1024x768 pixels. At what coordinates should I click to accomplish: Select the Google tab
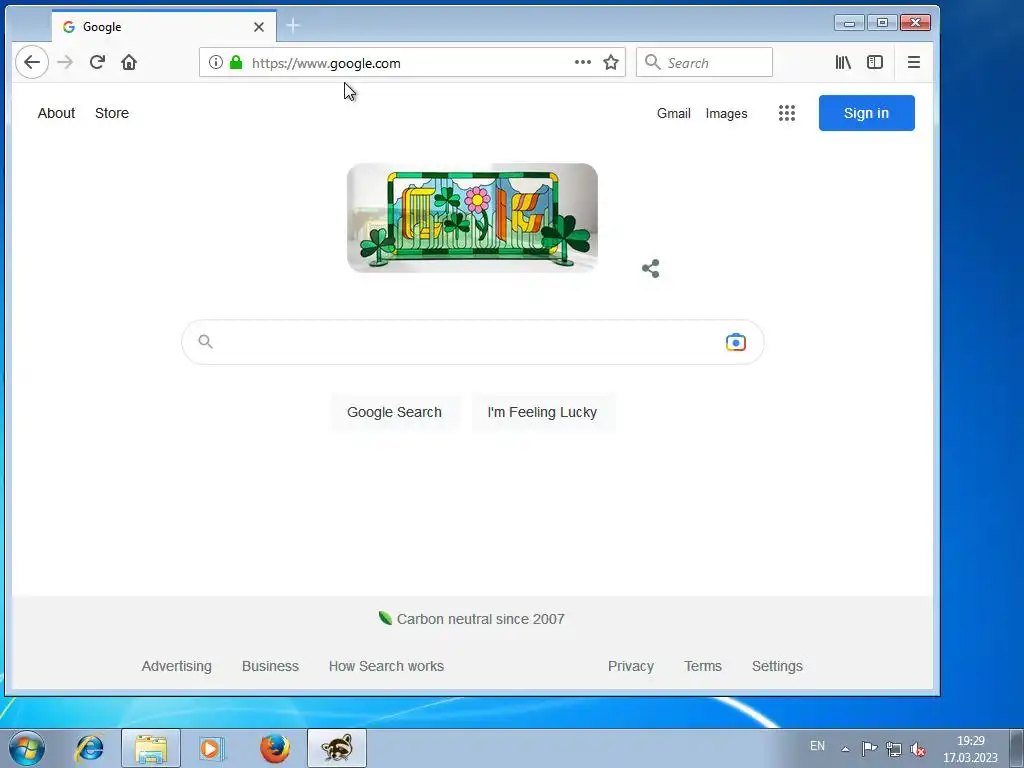(164, 26)
